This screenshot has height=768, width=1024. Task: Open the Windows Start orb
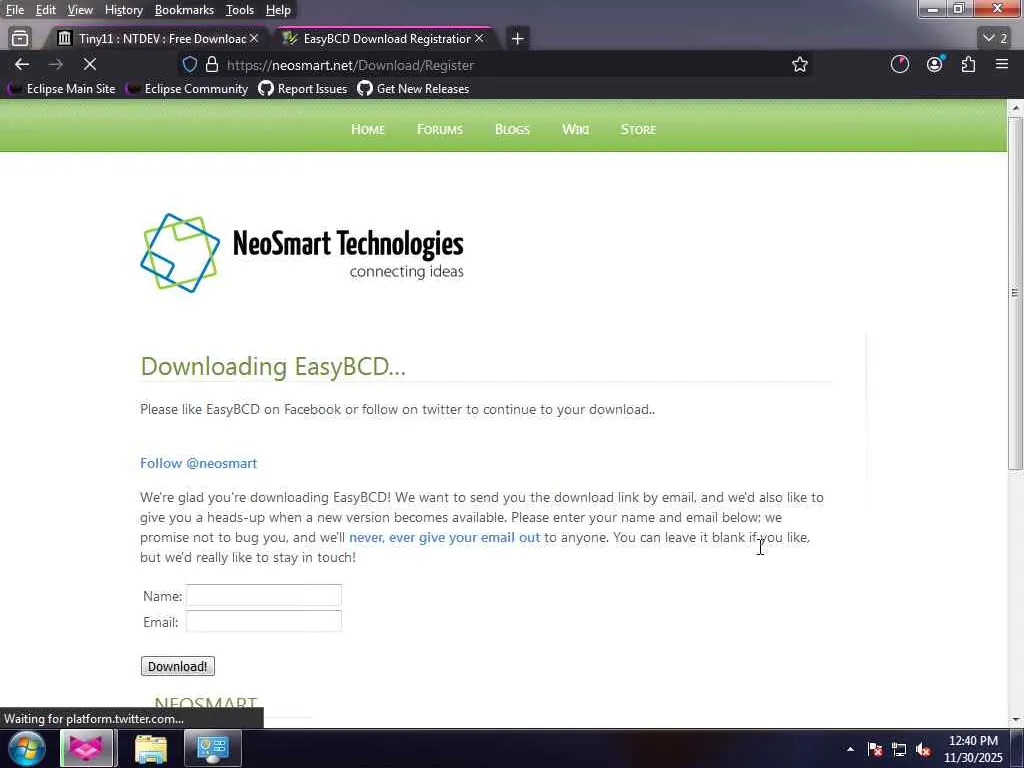point(27,748)
